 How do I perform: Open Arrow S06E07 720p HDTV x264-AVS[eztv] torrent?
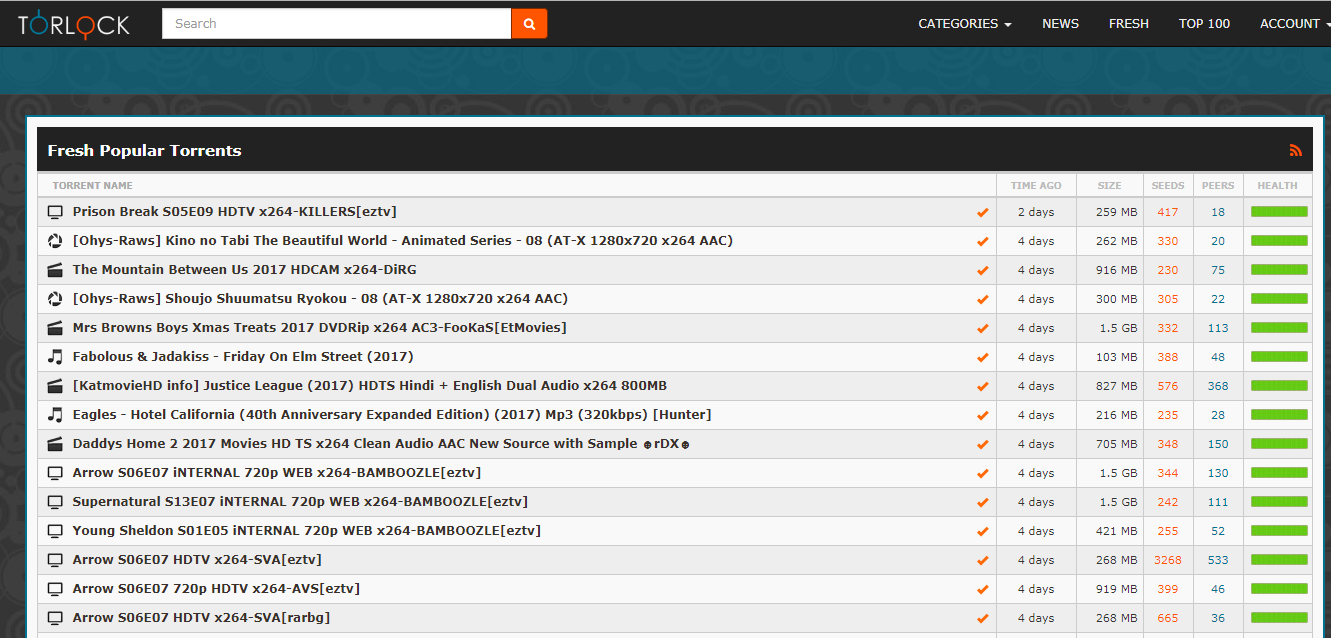(216, 589)
